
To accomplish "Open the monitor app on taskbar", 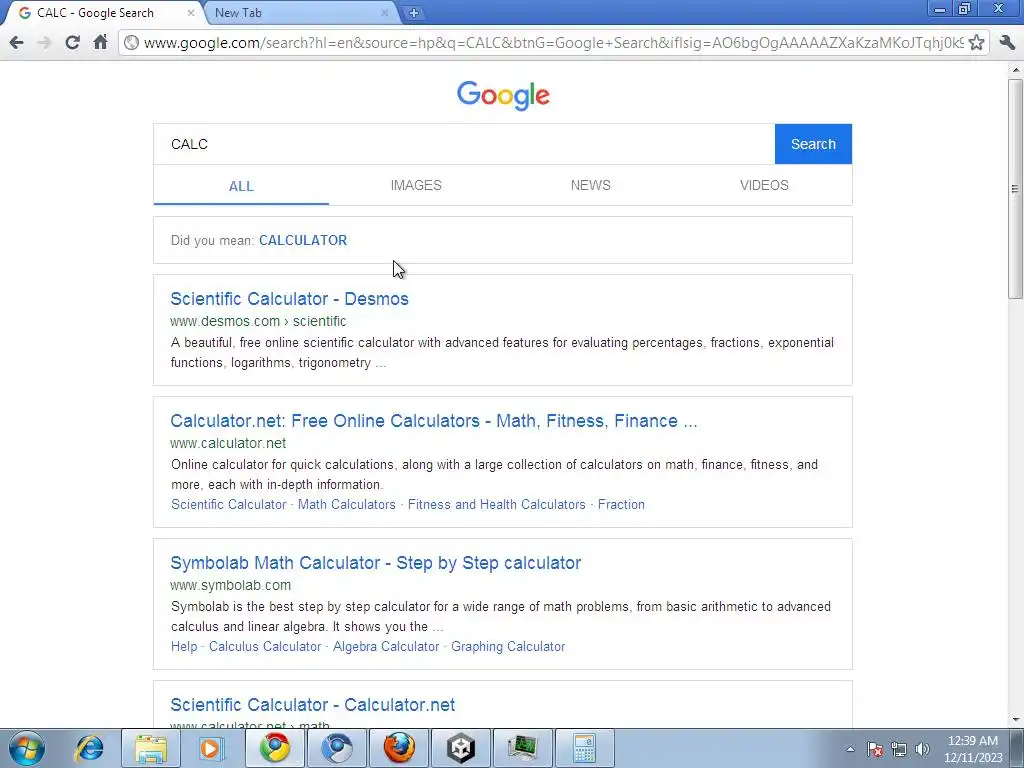I will [x=522, y=748].
